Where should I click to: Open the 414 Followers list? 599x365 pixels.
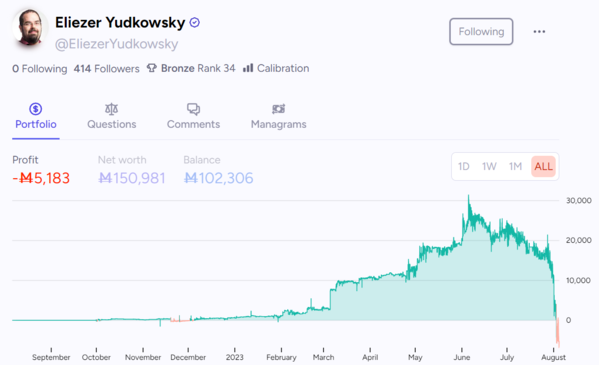click(107, 69)
